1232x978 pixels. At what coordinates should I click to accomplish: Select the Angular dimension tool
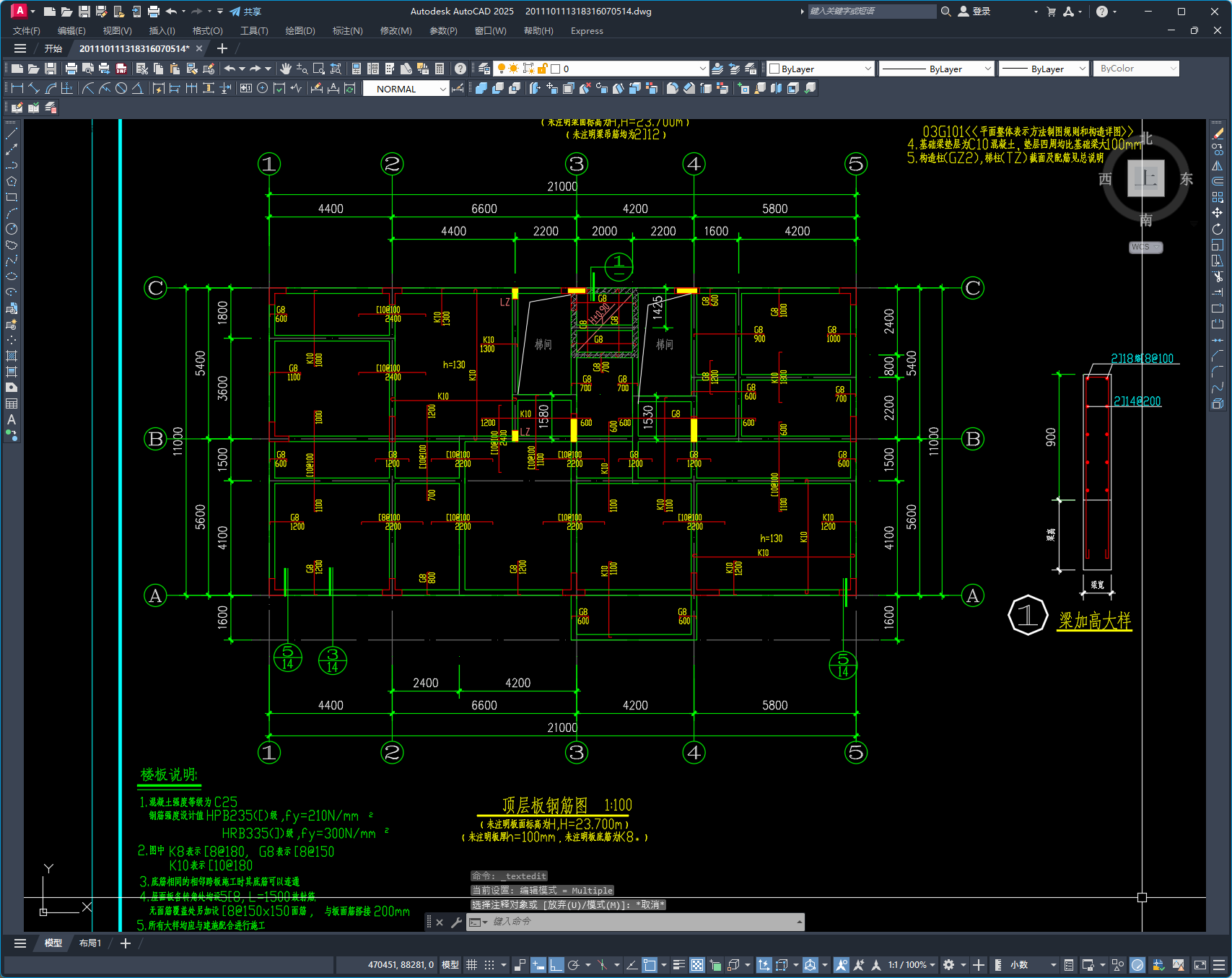point(137,88)
